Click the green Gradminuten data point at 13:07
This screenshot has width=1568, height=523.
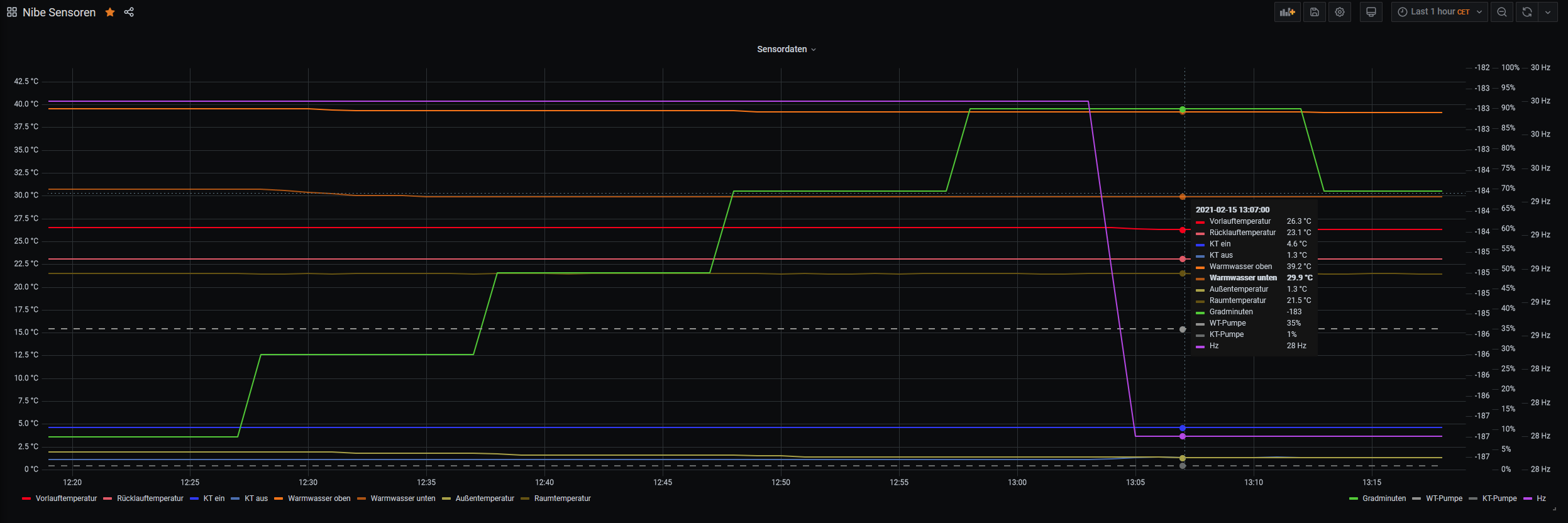[1183, 109]
